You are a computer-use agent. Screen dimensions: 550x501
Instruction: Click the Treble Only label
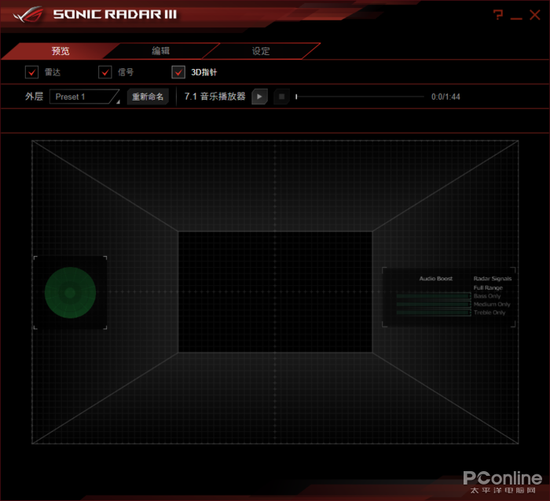(489, 312)
